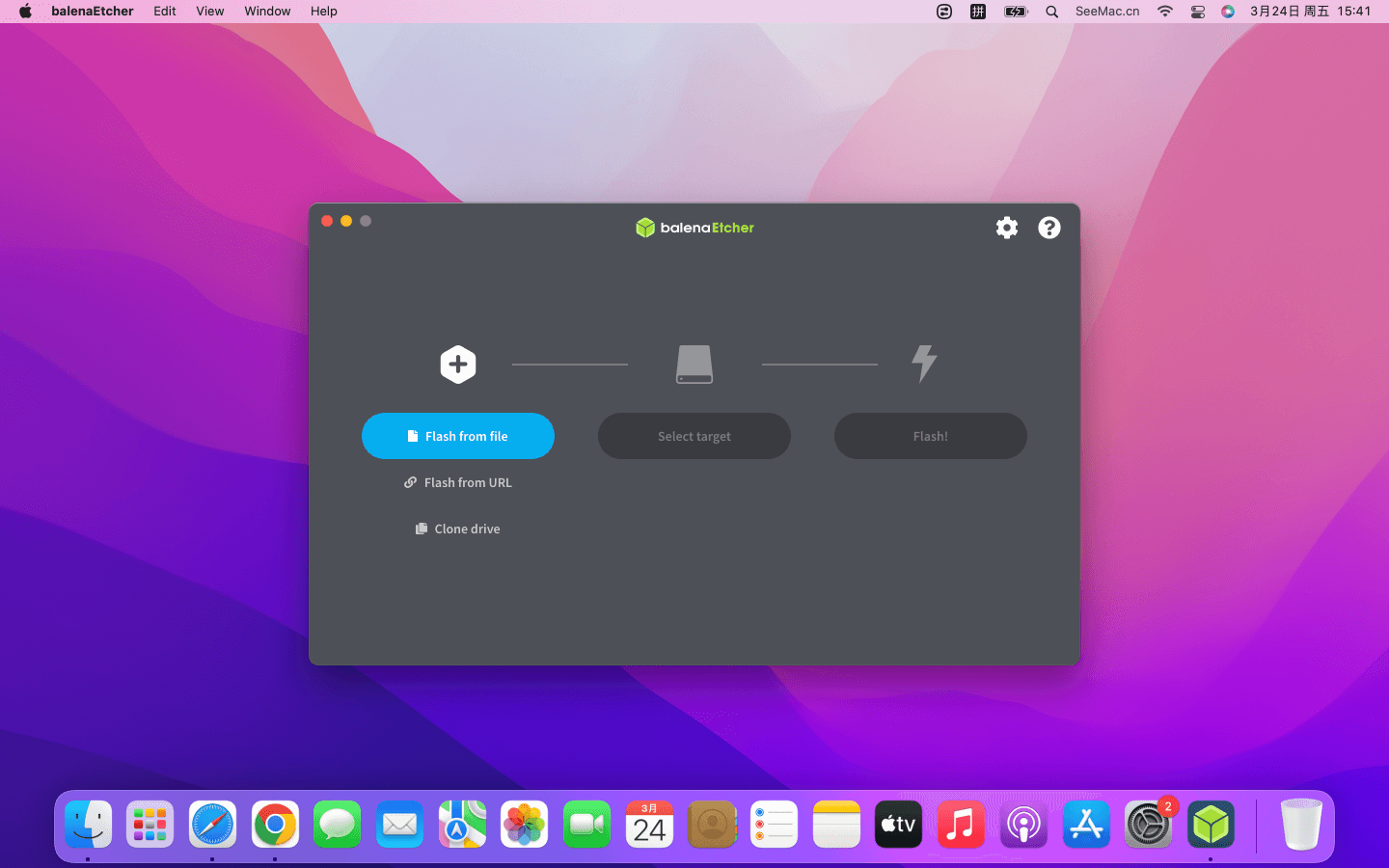Screen dimensions: 1389x868
Task: Open the Window menu
Action: coord(267,12)
